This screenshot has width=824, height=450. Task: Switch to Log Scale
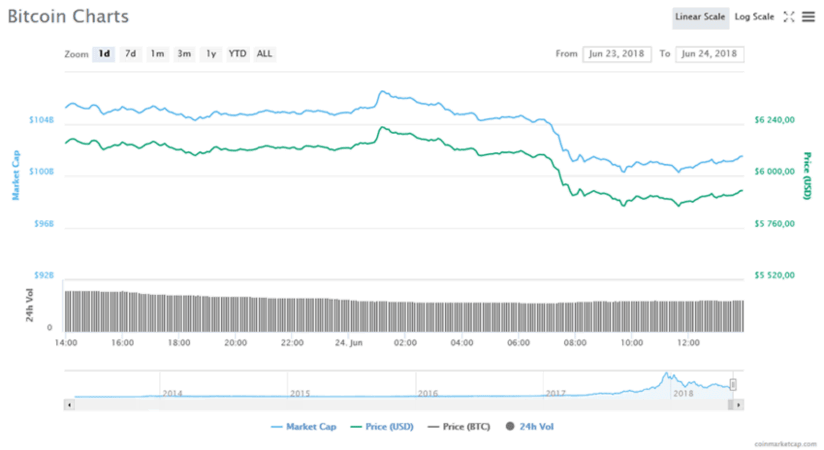click(754, 17)
